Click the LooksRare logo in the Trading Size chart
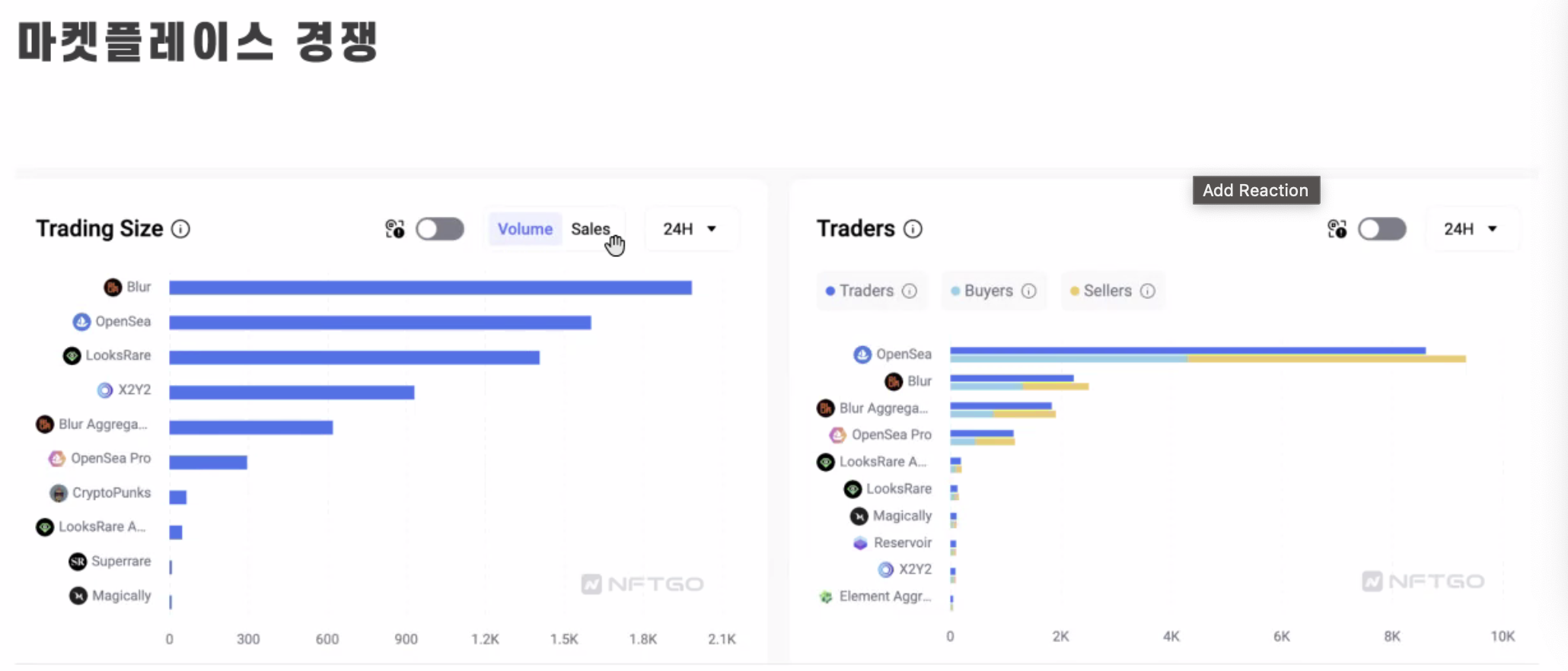Image resolution: width=1568 pixels, height=671 pixels. pyautogui.click(x=72, y=356)
